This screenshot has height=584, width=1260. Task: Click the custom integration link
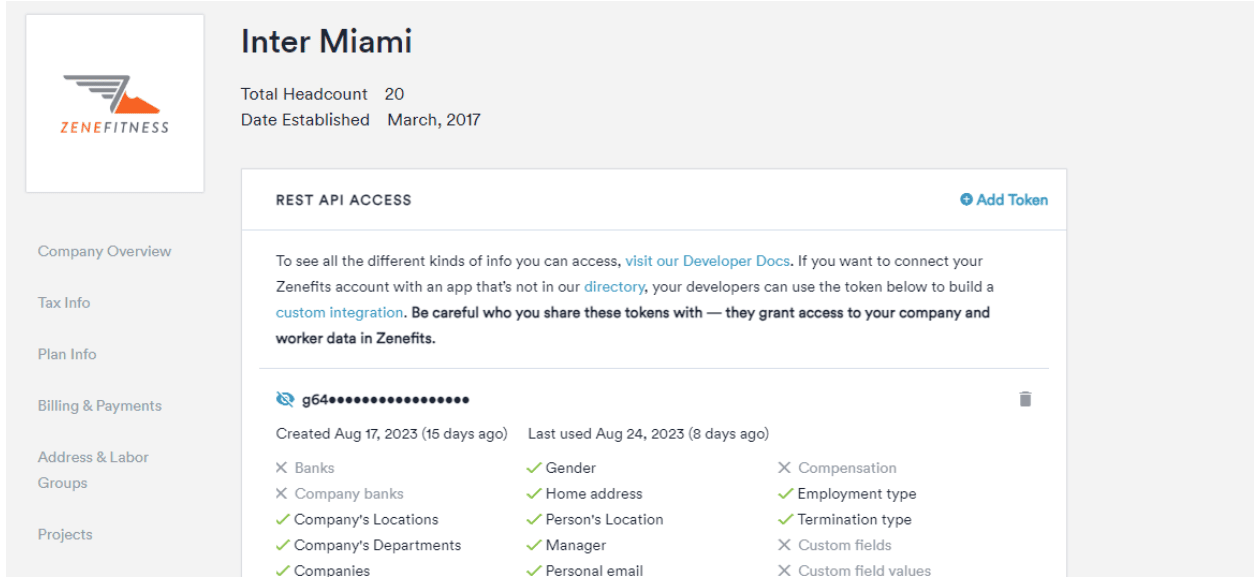pos(339,313)
